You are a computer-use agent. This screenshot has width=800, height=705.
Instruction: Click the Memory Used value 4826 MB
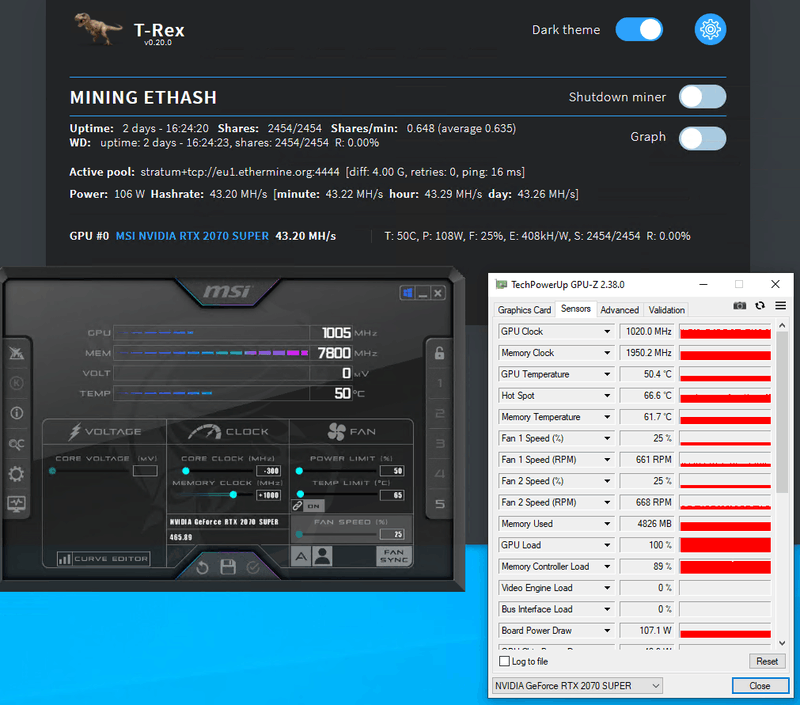647,524
